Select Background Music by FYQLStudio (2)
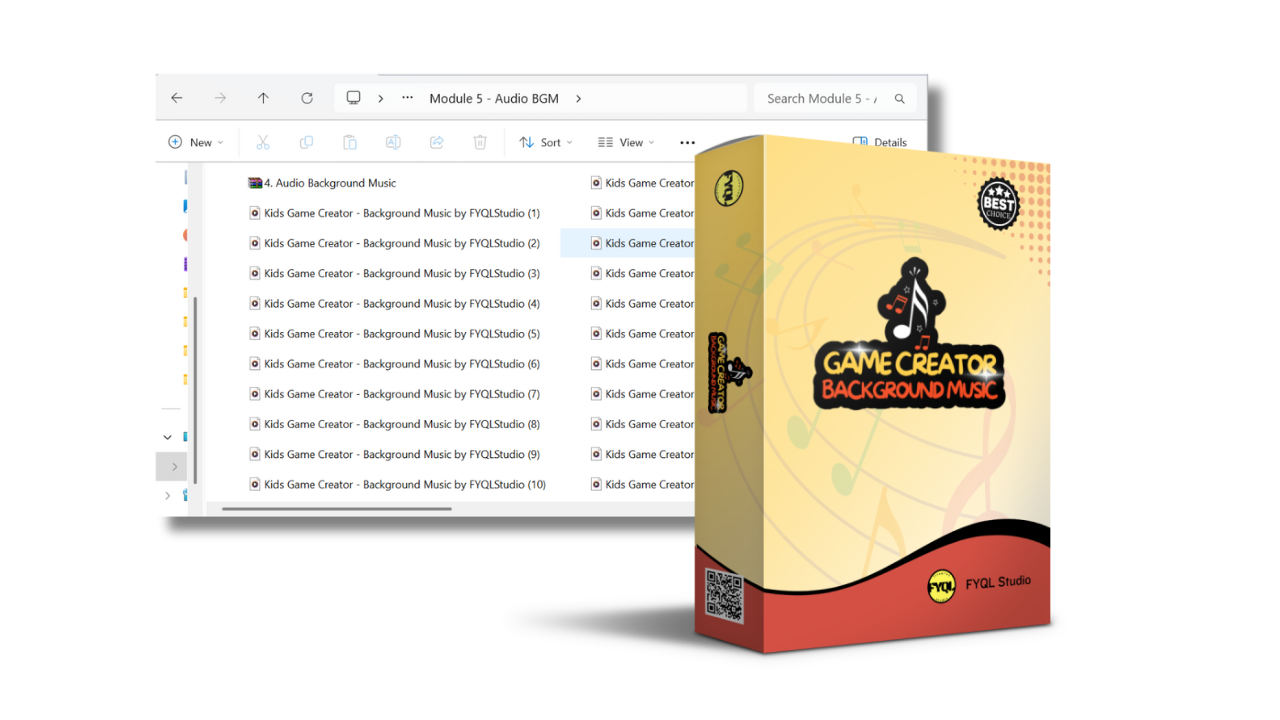This screenshot has height=720, width=1280. pyautogui.click(x=394, y=243)
